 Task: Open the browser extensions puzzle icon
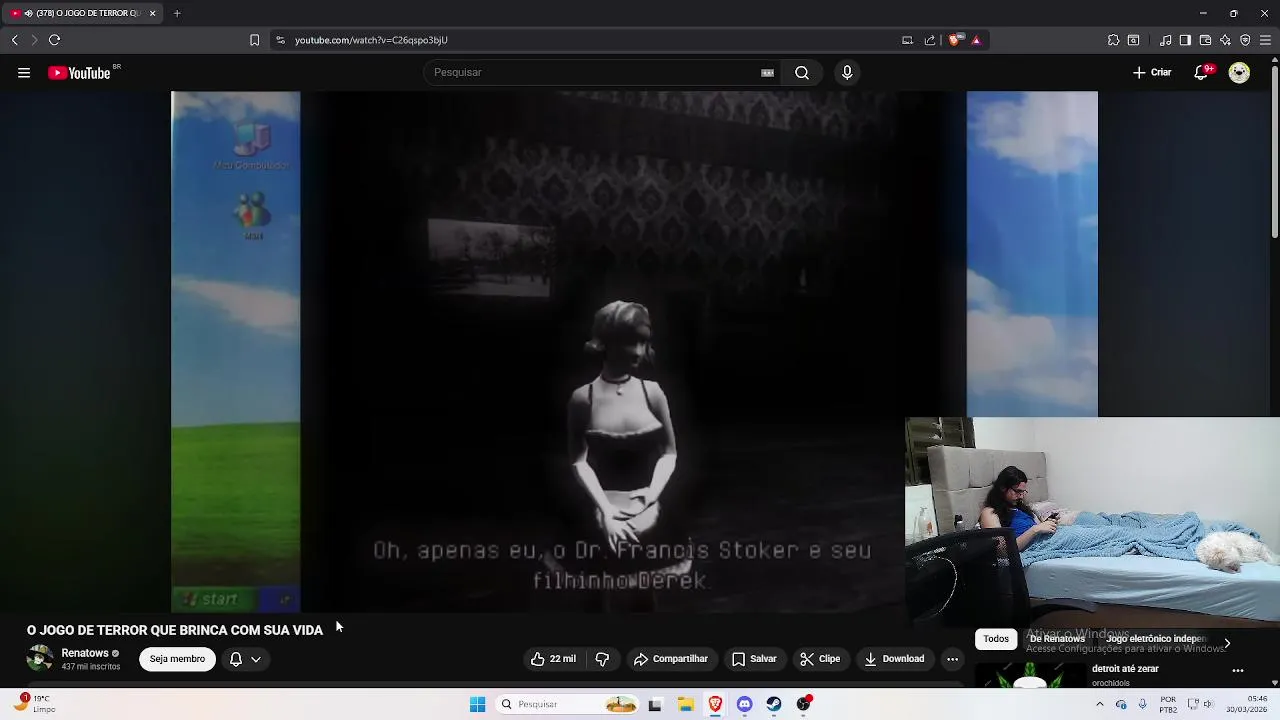click(x=1113, y=40)
